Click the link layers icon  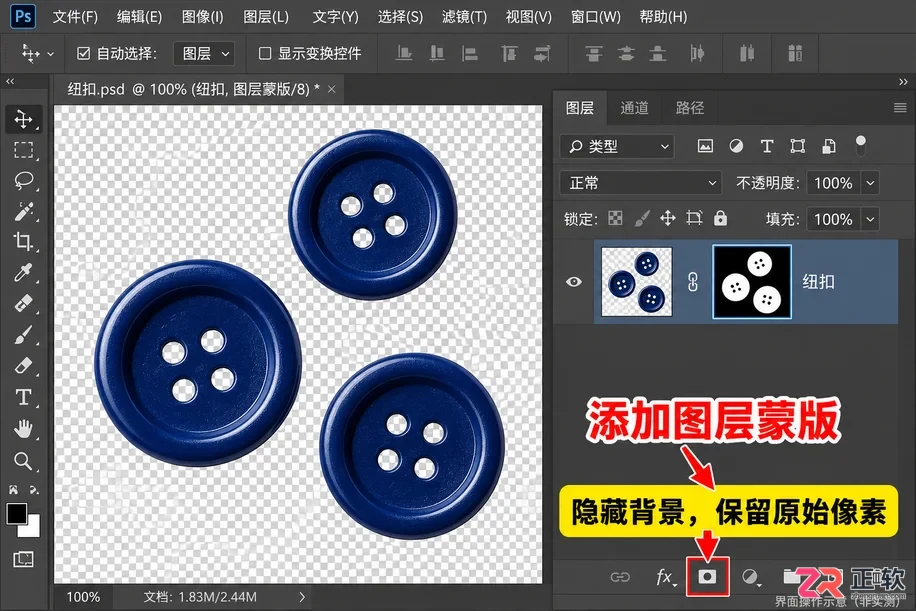click(x=620, y=577)
